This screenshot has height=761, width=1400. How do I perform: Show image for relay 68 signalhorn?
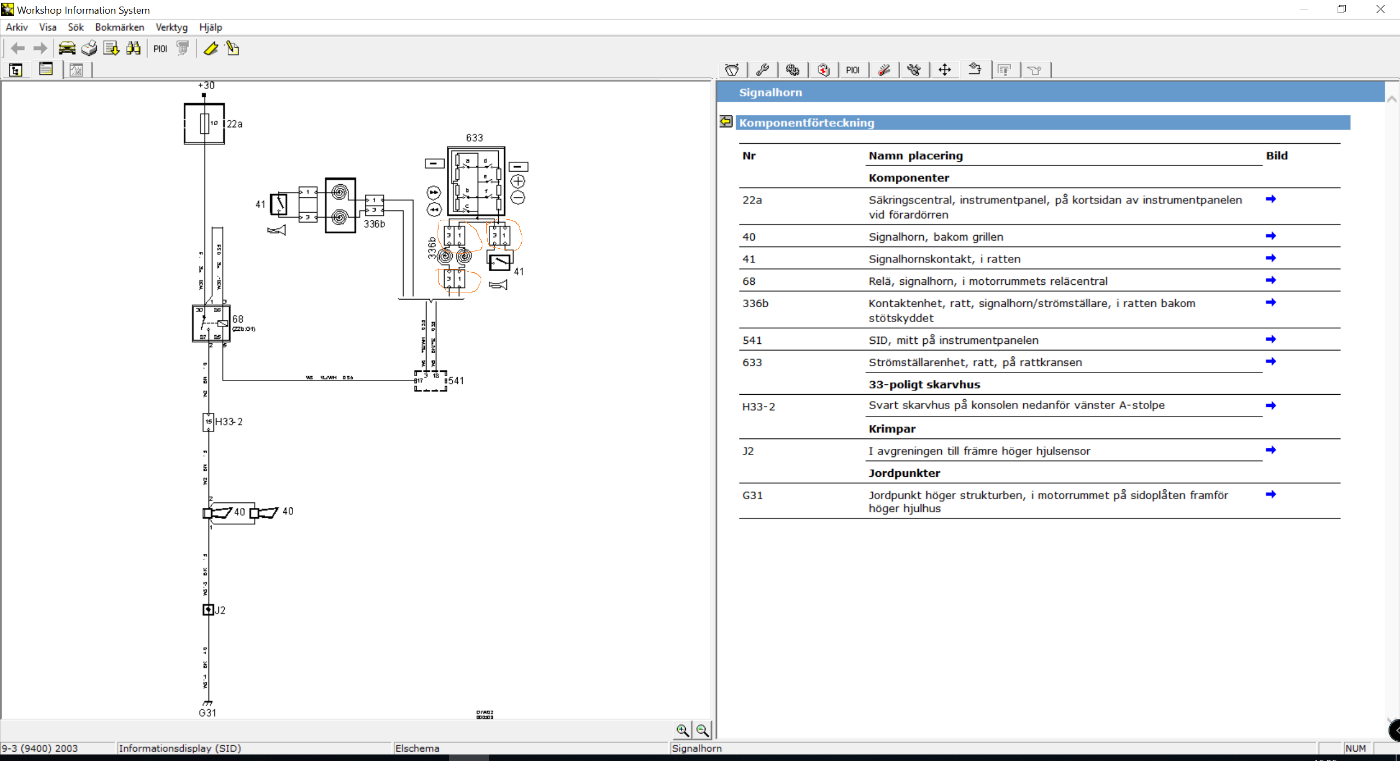tap(1271, 280)
